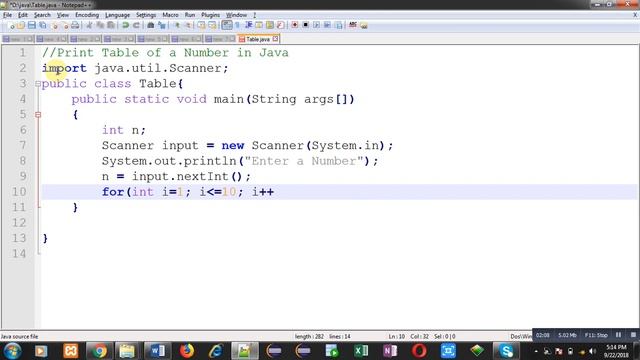
Task: Click the macro Playback icon
Action: pos(316,25)
